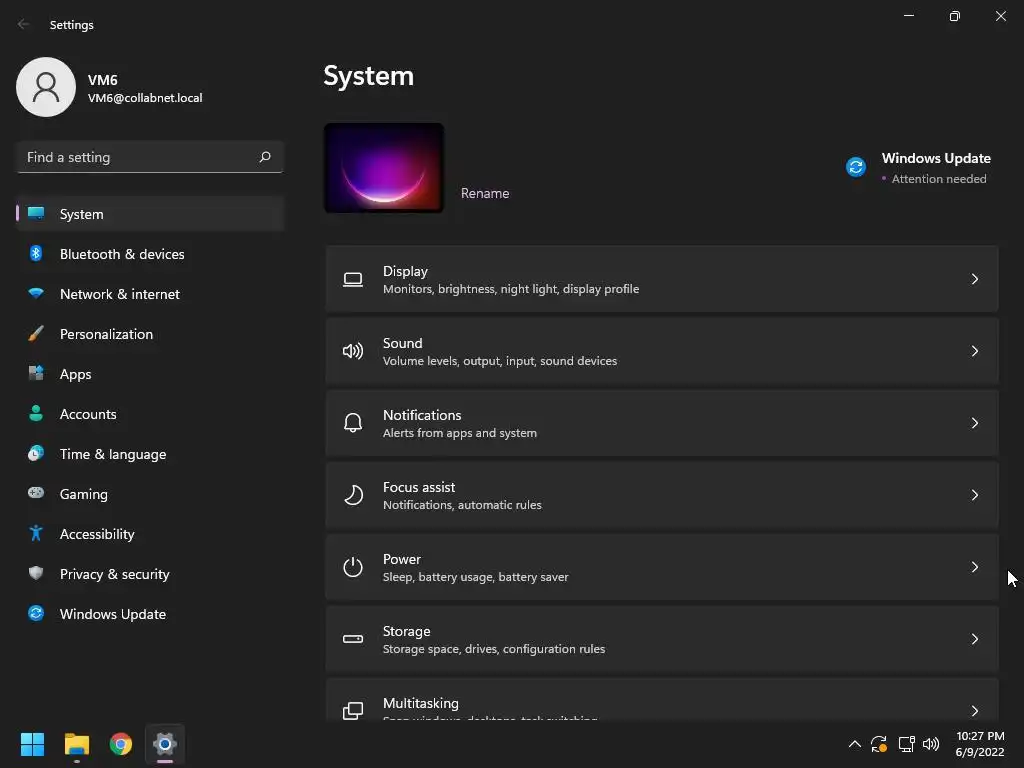Open Accessibility settings
This screenshot has height=768, width=1024.
[150, 534]
